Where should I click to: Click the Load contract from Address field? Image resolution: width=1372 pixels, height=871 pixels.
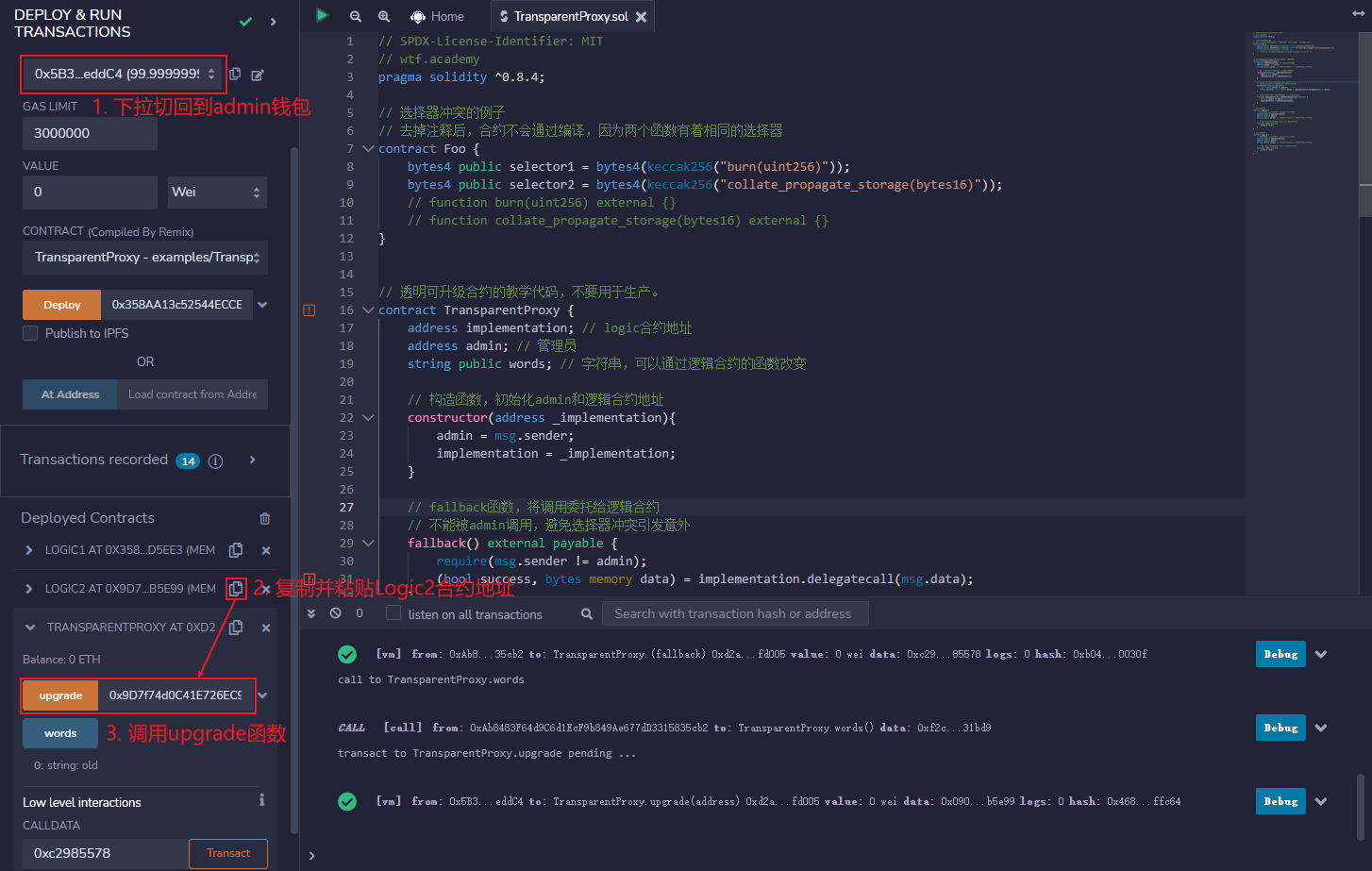pyautogui.click(x=192, y=394)
